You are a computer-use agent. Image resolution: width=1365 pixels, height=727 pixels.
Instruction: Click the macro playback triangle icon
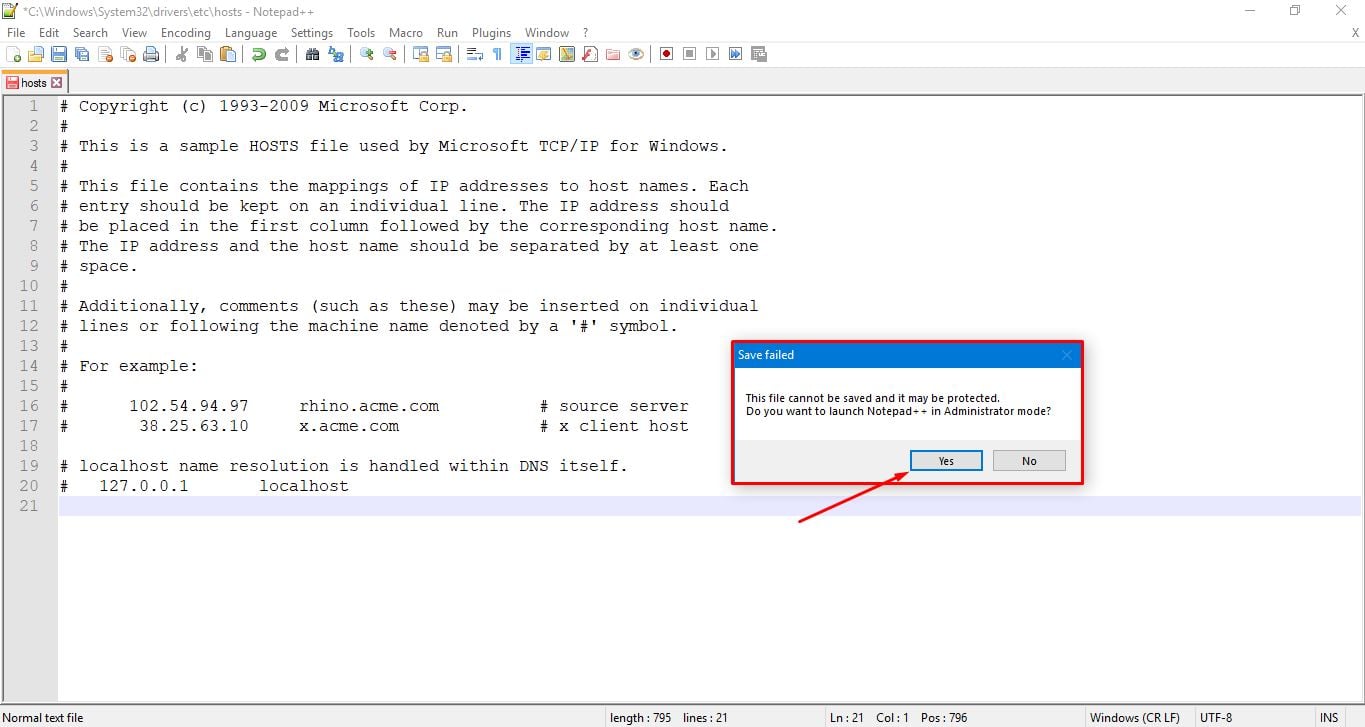[713, 55]
